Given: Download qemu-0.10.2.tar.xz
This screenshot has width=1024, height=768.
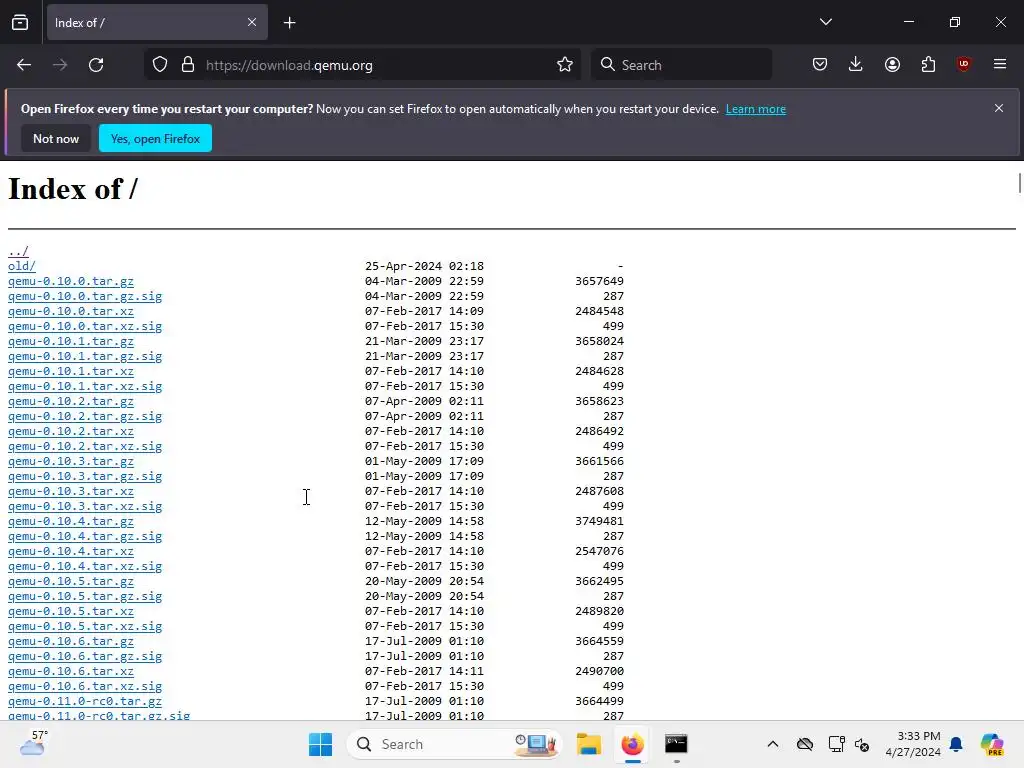Looking at the screenshot, I should tap(71, 431).
